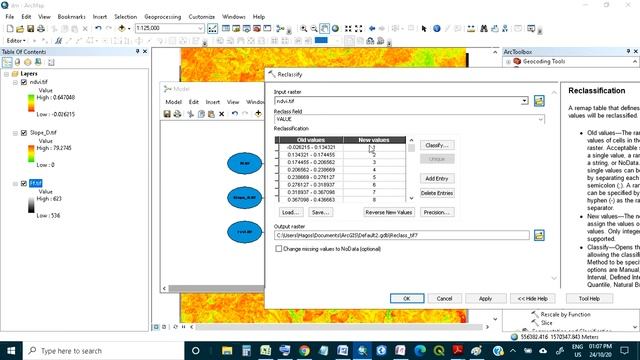Click the Load button
This screenshot has height=360, width=640.
click(x=291, y=212)
